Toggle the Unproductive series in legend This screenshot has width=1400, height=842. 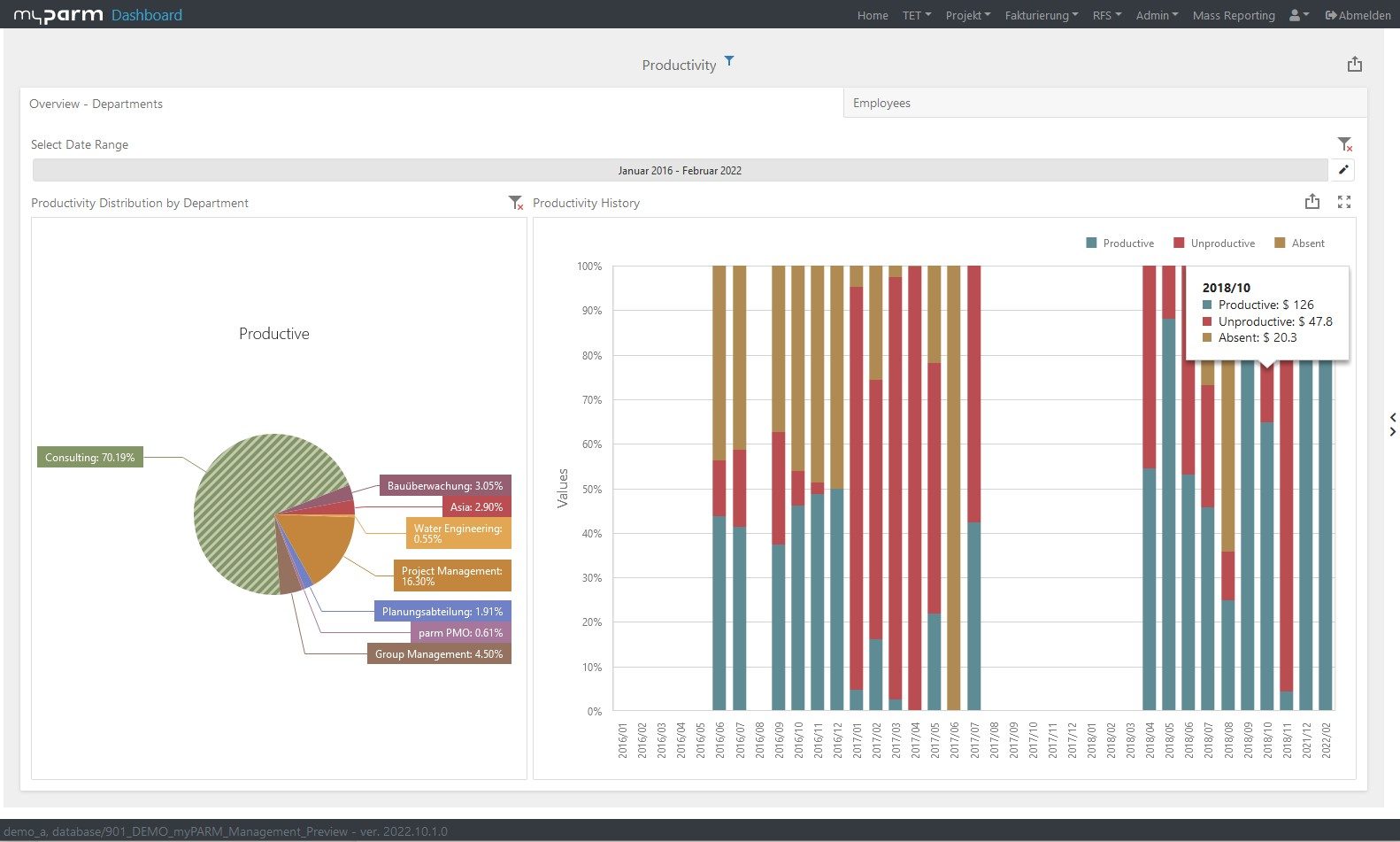(1213, 243)
